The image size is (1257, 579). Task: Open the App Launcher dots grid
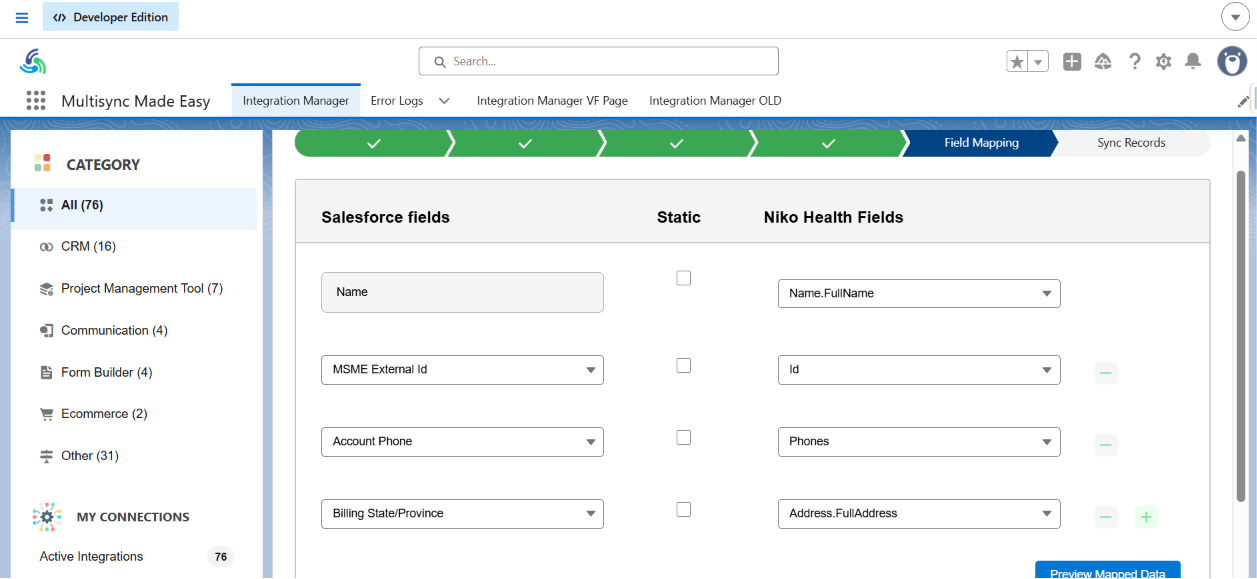pos(36,101)
